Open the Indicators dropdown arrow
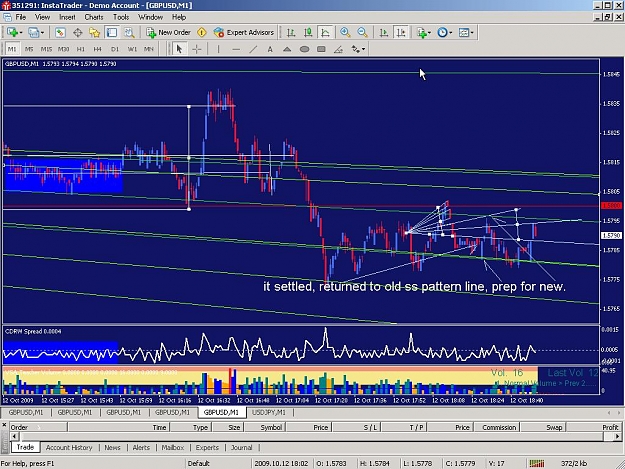The height and width of the screenshot is (469, 625). tap(429, 33)
